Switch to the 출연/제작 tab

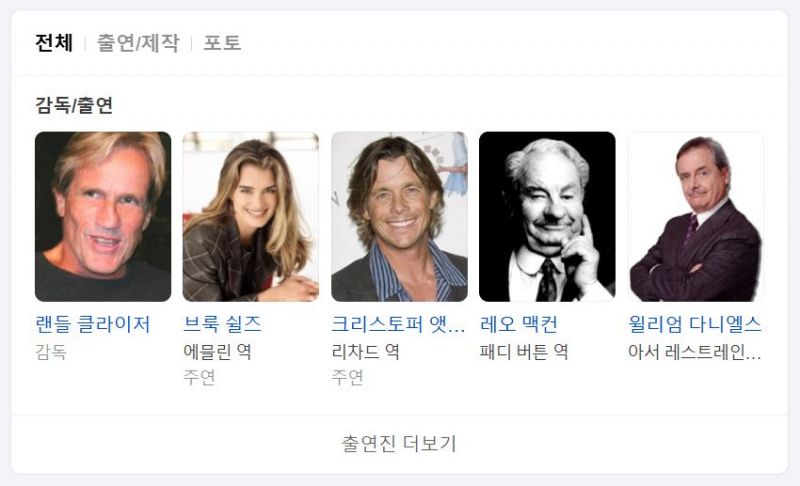(x=138, y=43)
